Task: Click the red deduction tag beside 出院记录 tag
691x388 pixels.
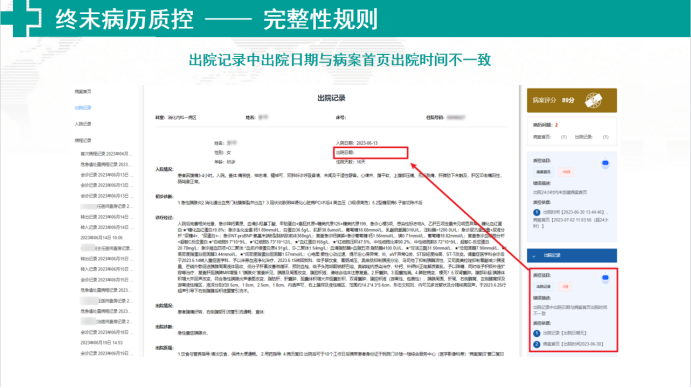Action: tap(565, 287)
